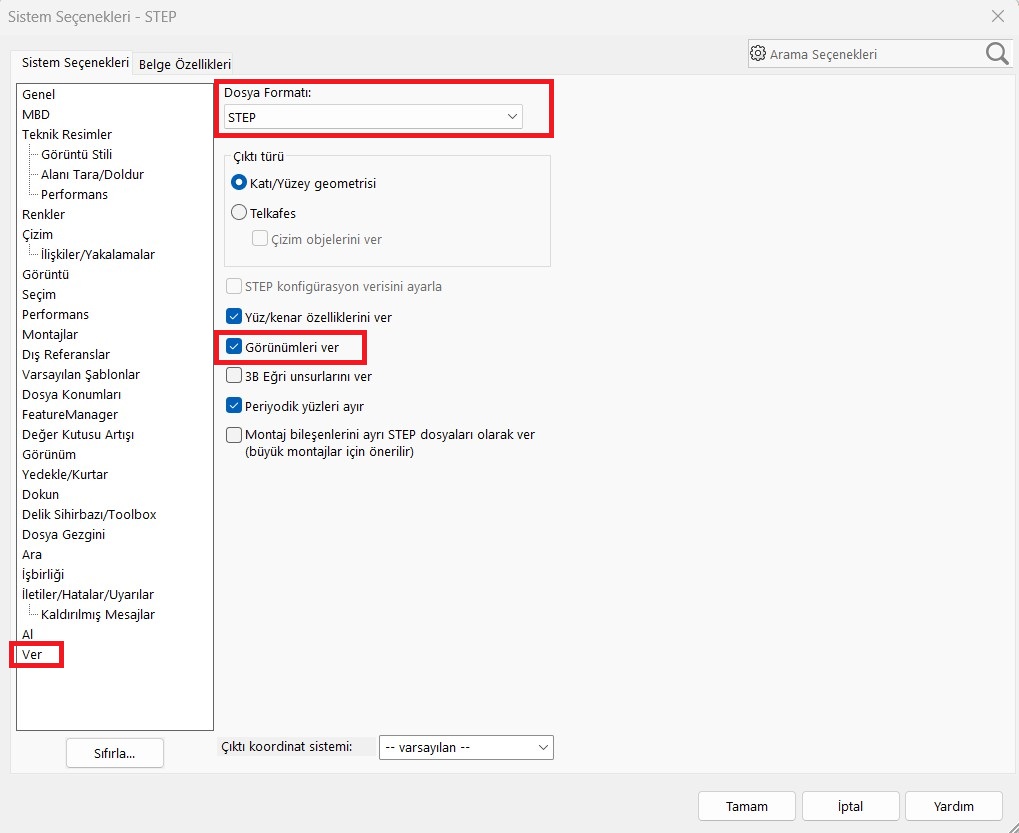Uncheck Yüz/kenar özelliklerini ver
1019x833 pixels.
point(234,317)
